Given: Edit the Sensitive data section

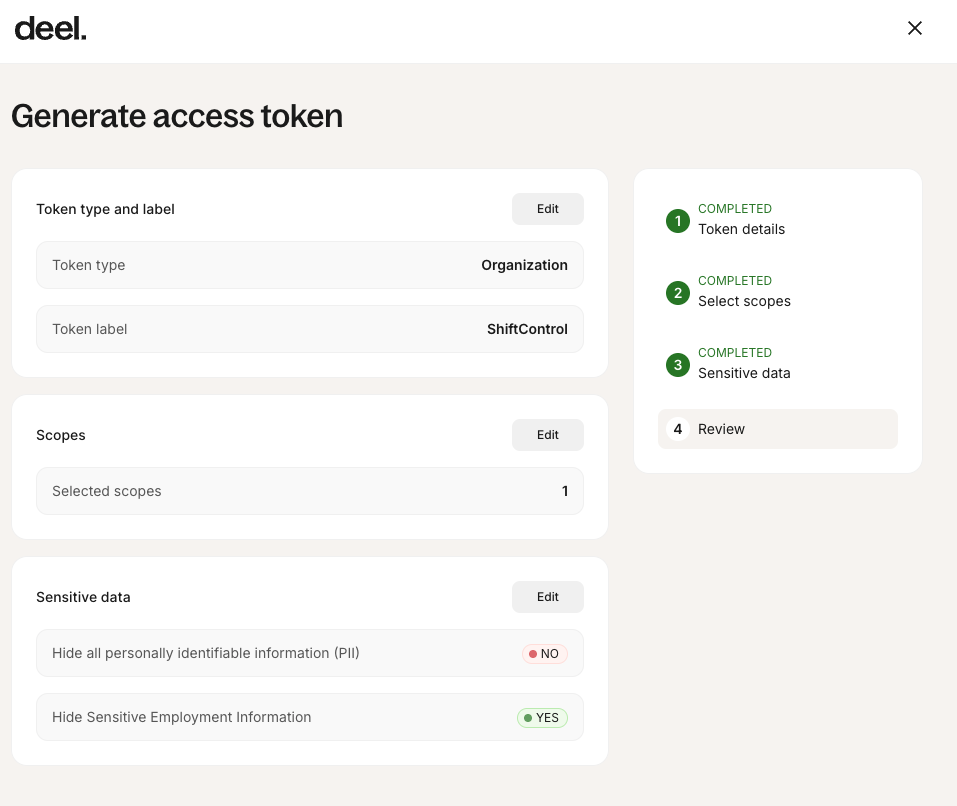Looking at the screenshot, I should (547, 596).
